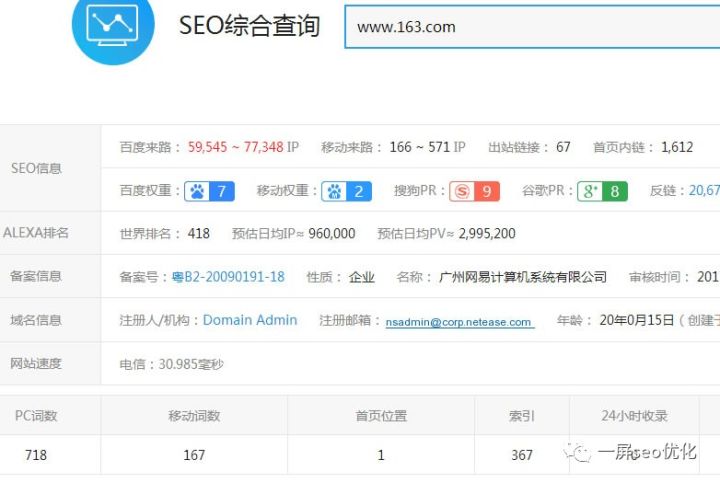720x483 pixels.
Task: Click the Baidu paw weight badge 7
Action: (209, 191)
